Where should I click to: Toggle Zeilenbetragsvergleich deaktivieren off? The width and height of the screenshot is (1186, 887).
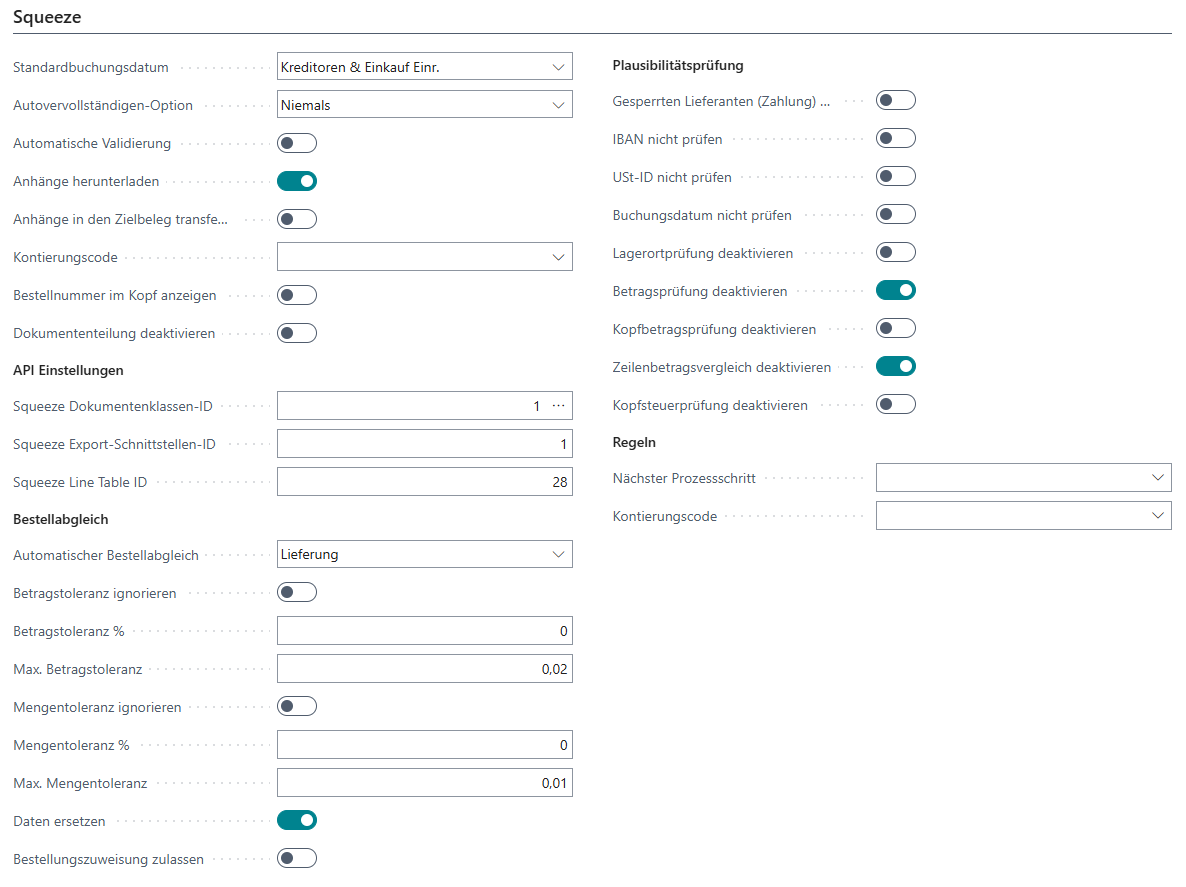(x=896, y=367)
